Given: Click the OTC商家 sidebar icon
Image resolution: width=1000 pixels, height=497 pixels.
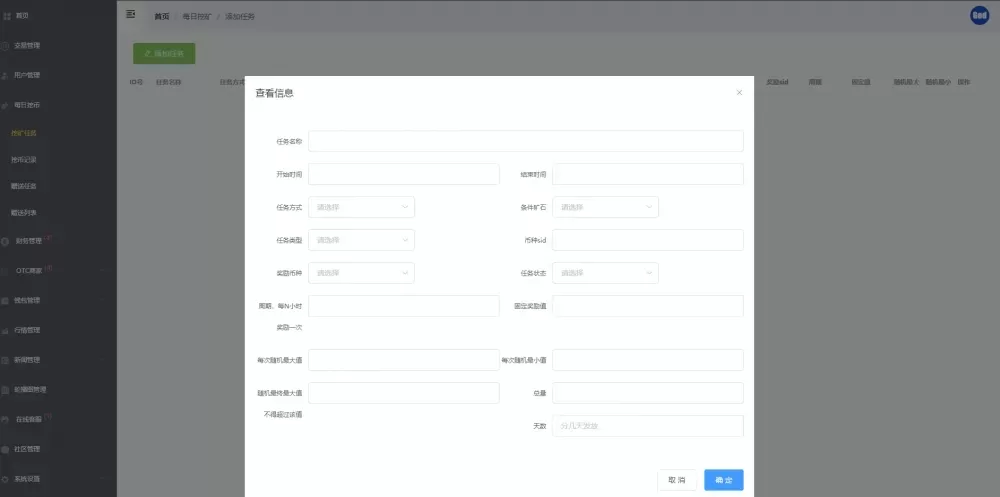Looking at the screenshot, I should tap(6, 270).
